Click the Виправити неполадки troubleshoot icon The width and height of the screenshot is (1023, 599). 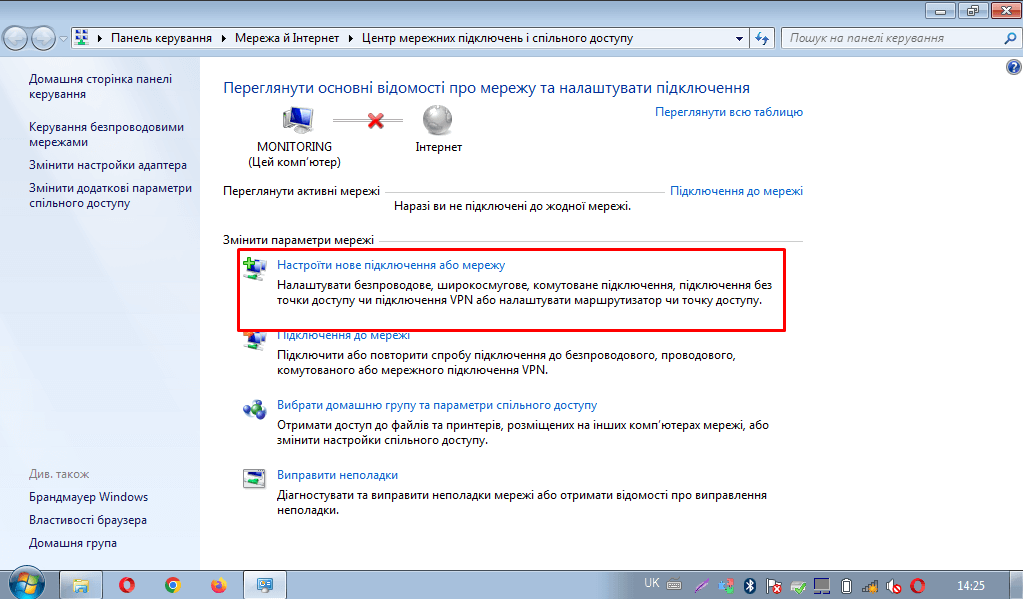coord(254,478)
